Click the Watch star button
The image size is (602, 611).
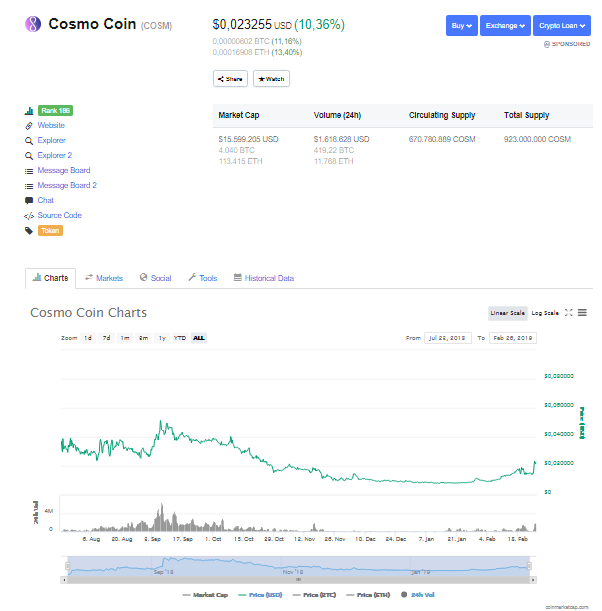[271, 79]
